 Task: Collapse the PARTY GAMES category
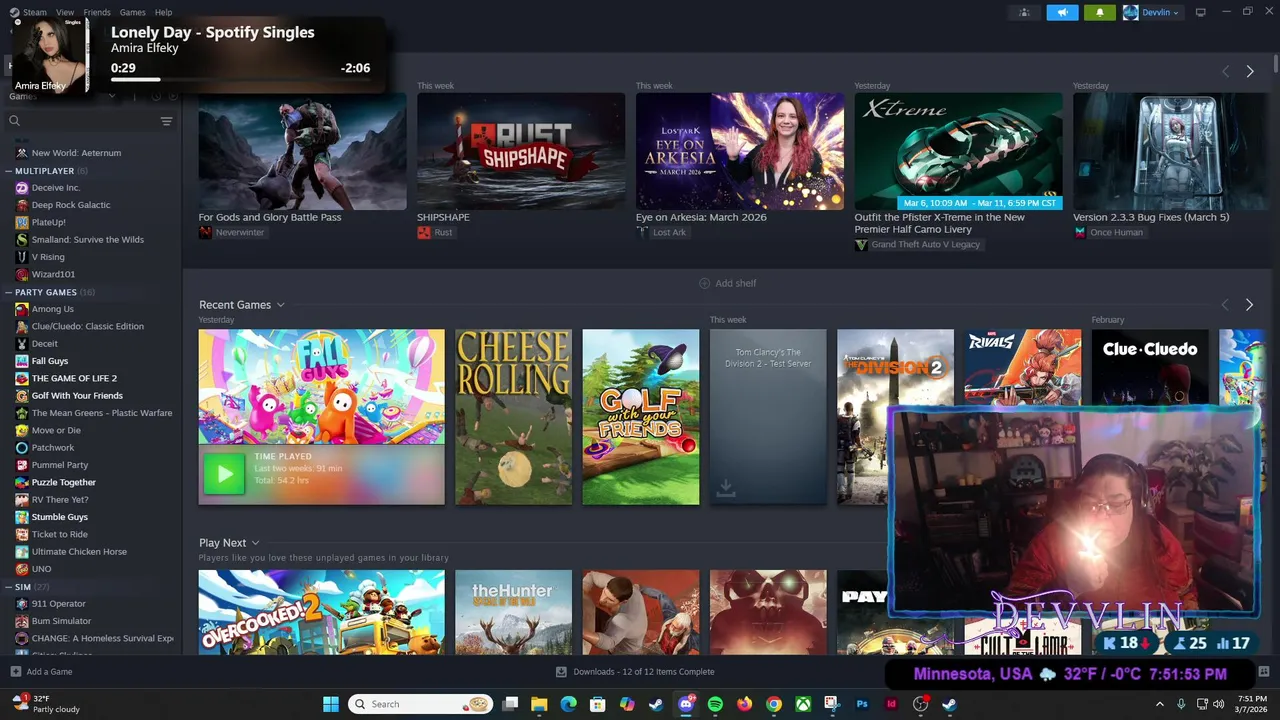point(8,292)
